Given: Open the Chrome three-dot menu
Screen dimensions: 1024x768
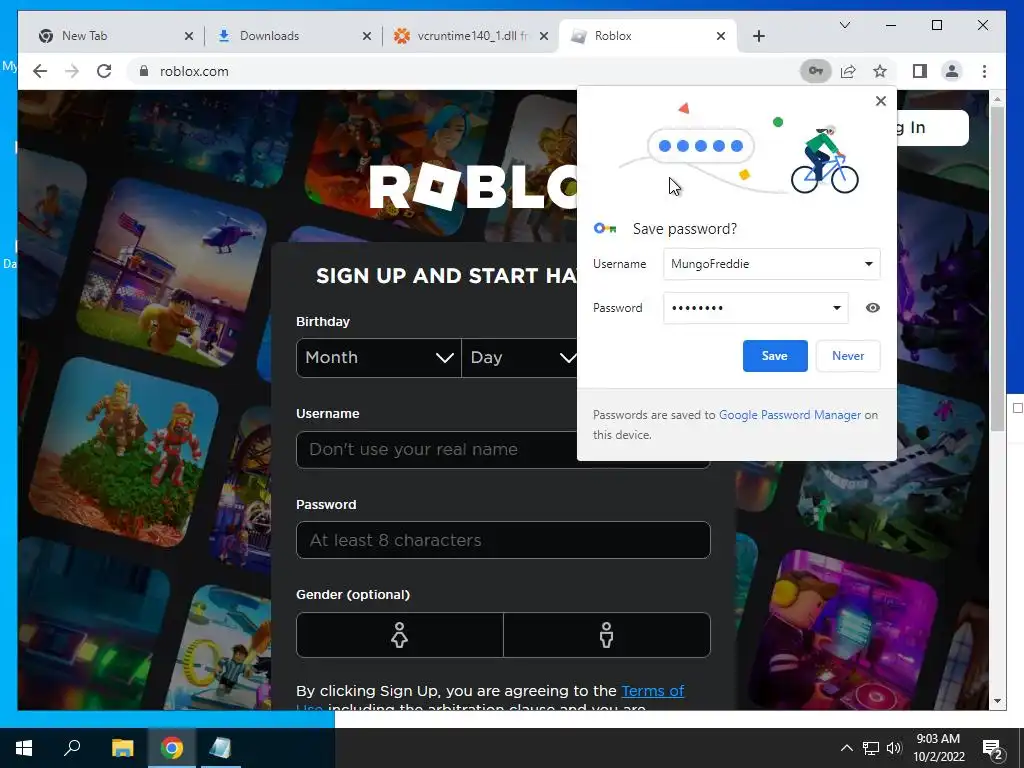Looking at the screenshot, I should pyautogui.click(x=984, y=71).
